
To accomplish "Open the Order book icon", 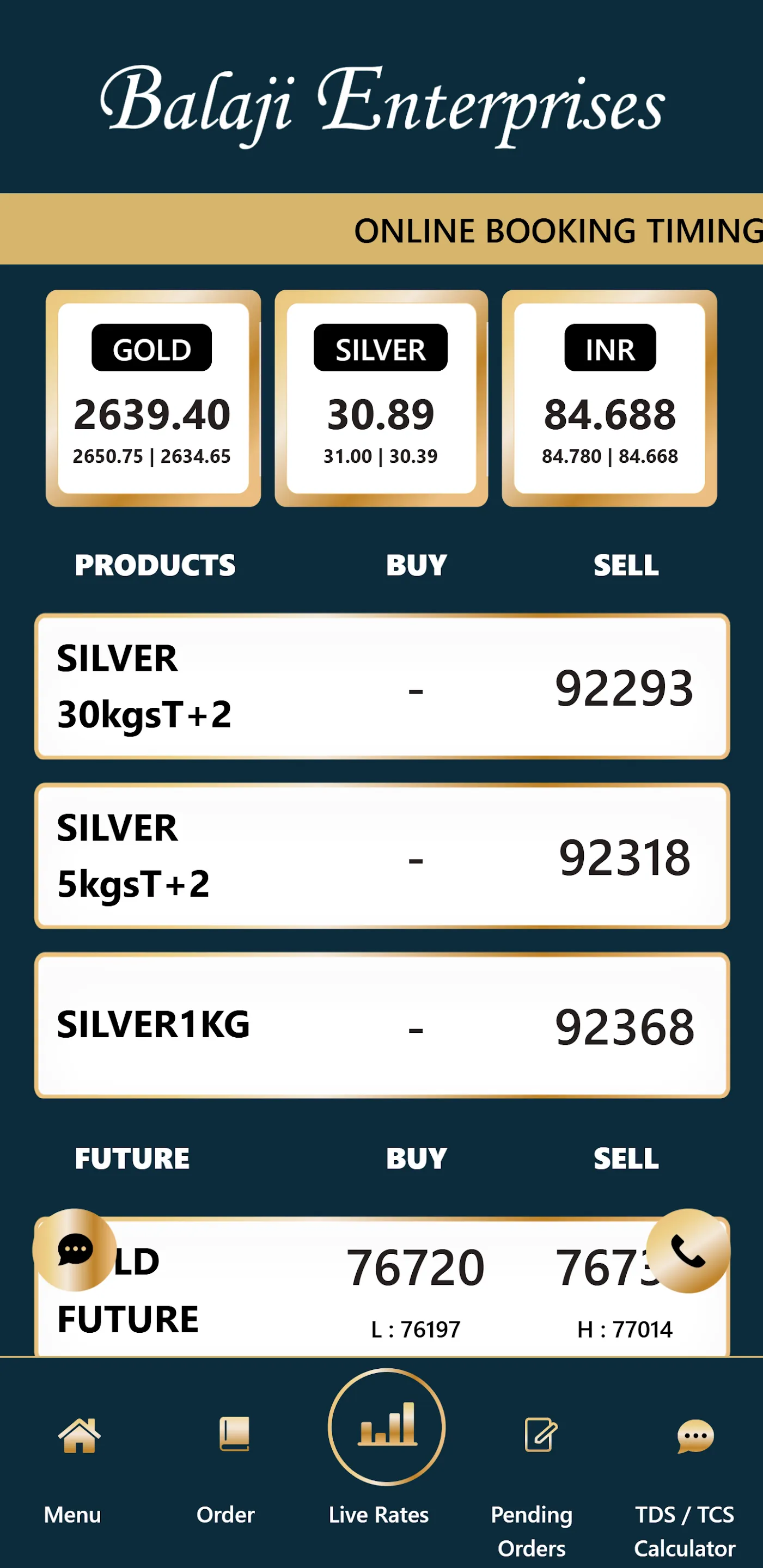I will click(234, 1434).
